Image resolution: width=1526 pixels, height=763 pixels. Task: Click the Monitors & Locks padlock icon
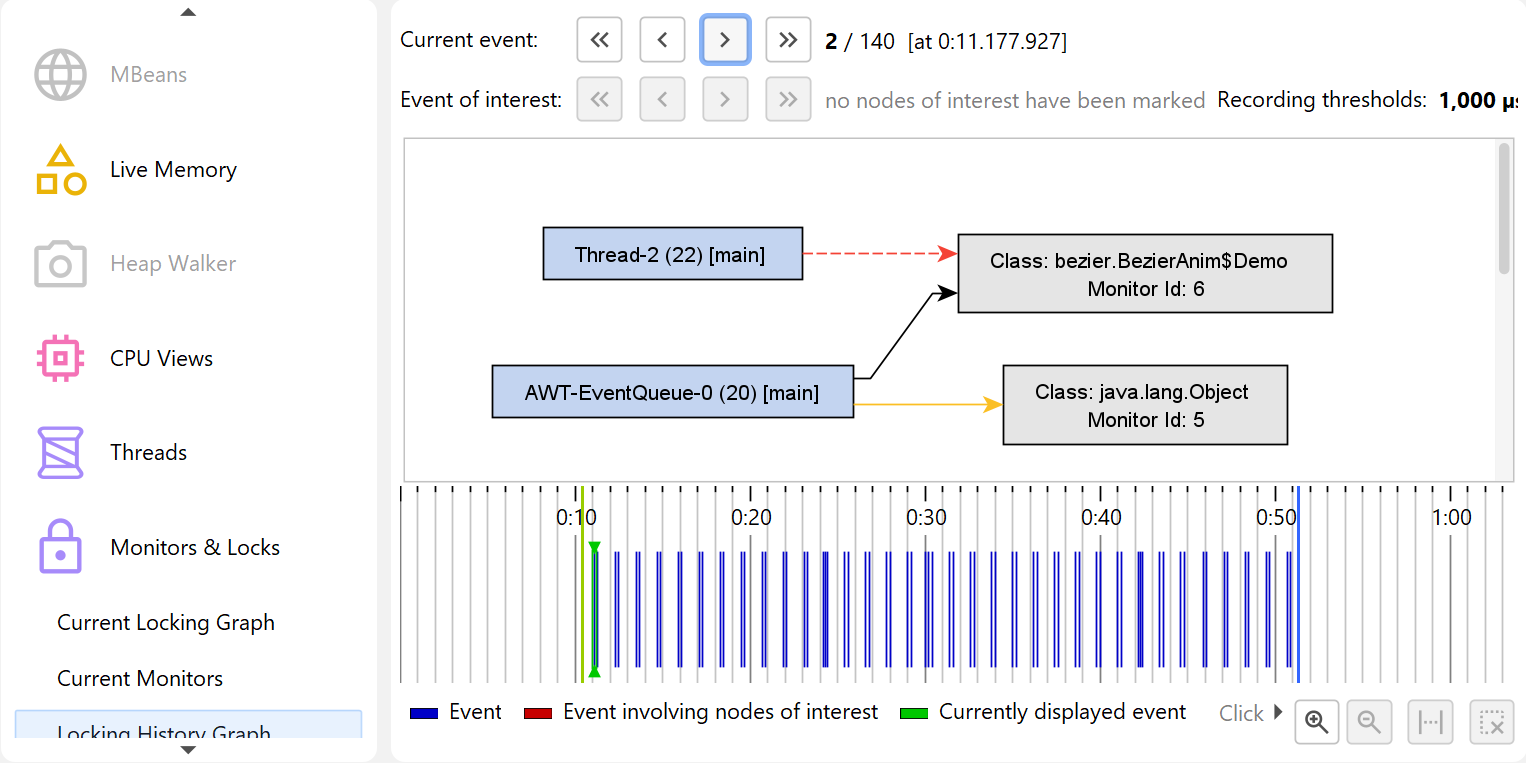point(60,547)
